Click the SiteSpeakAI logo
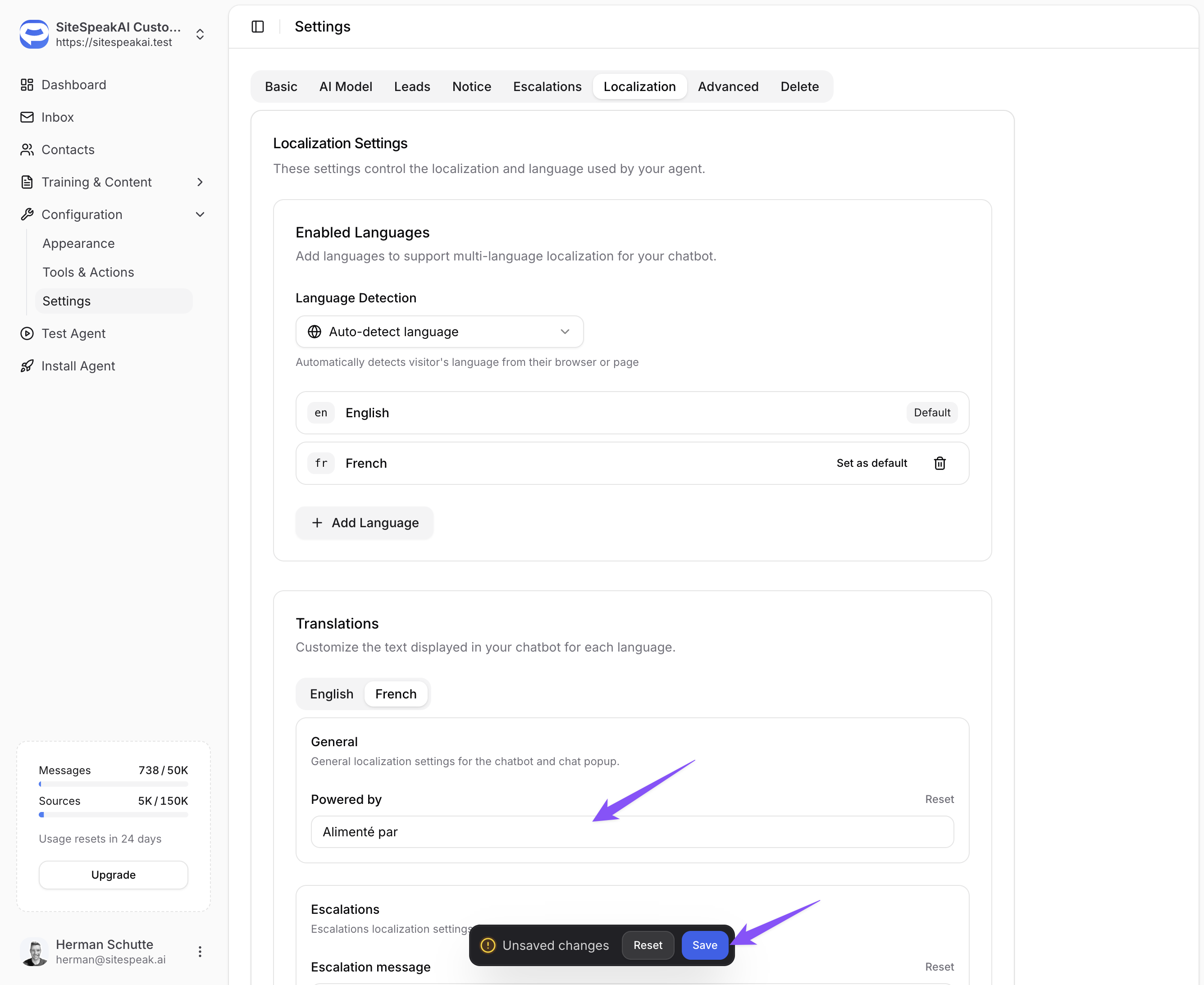1204x985 pixels. (34, 34)
